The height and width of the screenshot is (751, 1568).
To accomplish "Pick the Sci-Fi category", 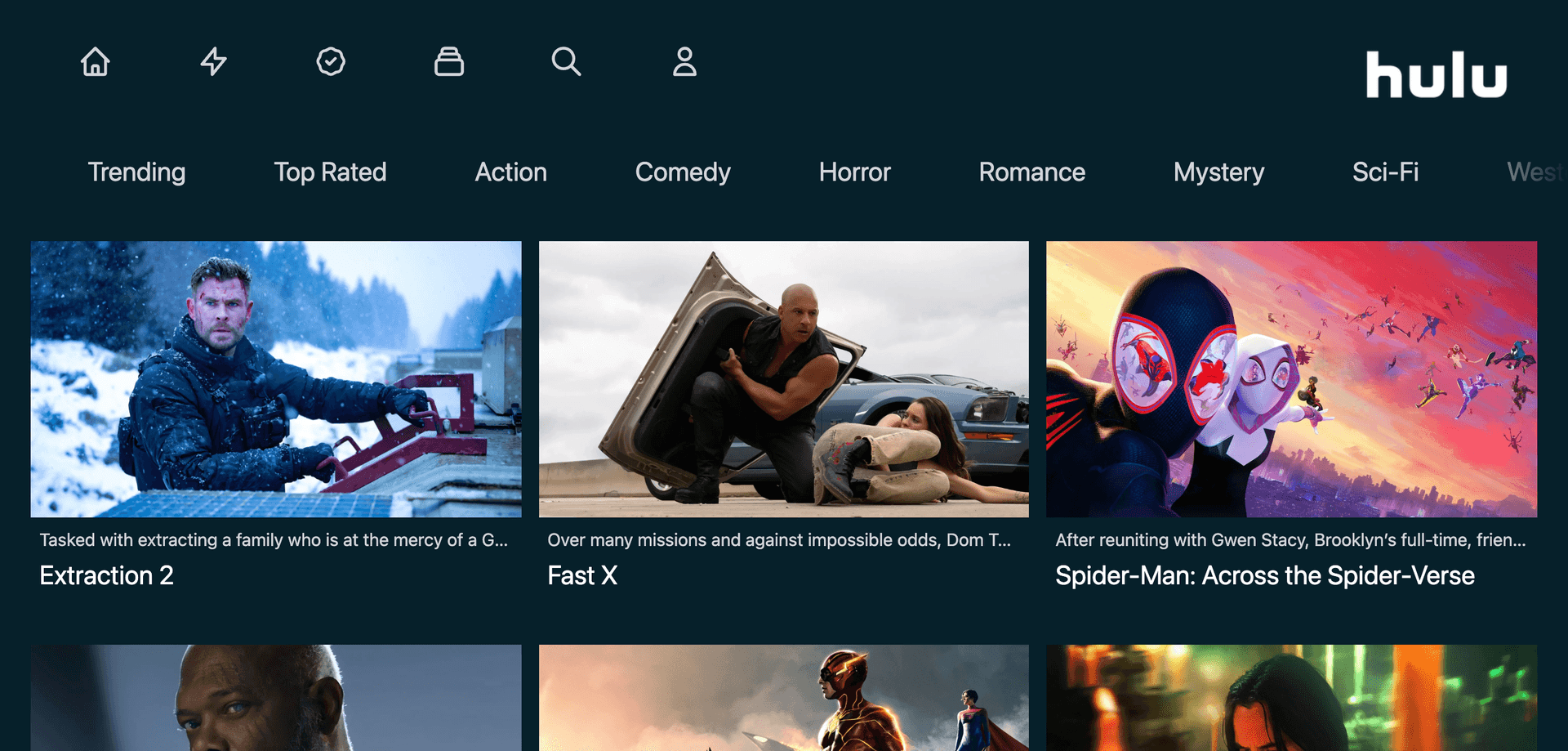I will [x=1385, y=172].
